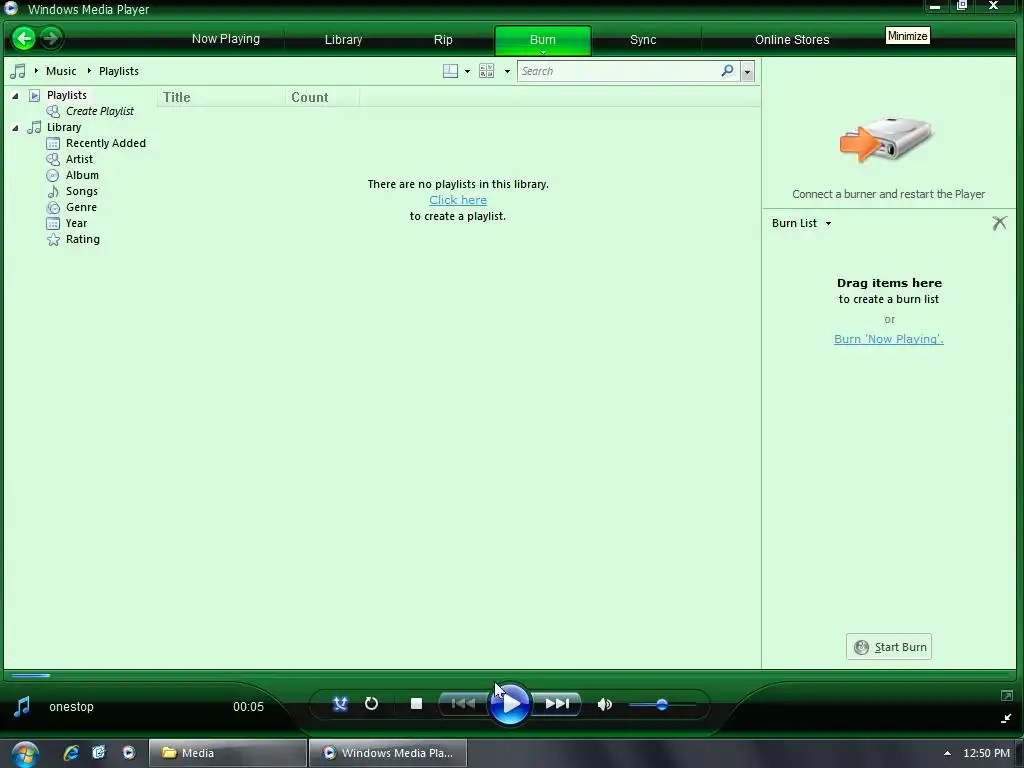
Task: Click Burn 'Now Playing' link
Action: (888, 339)
